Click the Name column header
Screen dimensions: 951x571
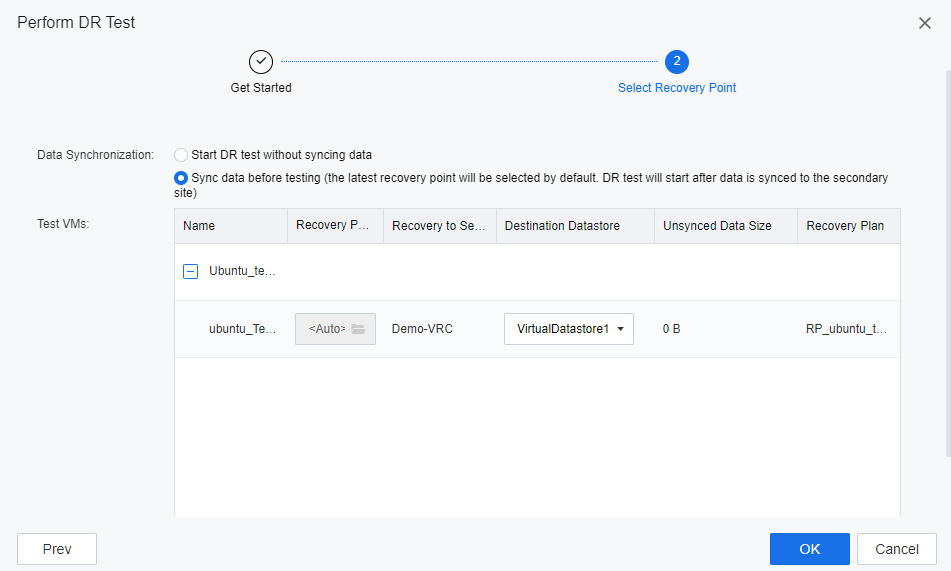[199, 226]
